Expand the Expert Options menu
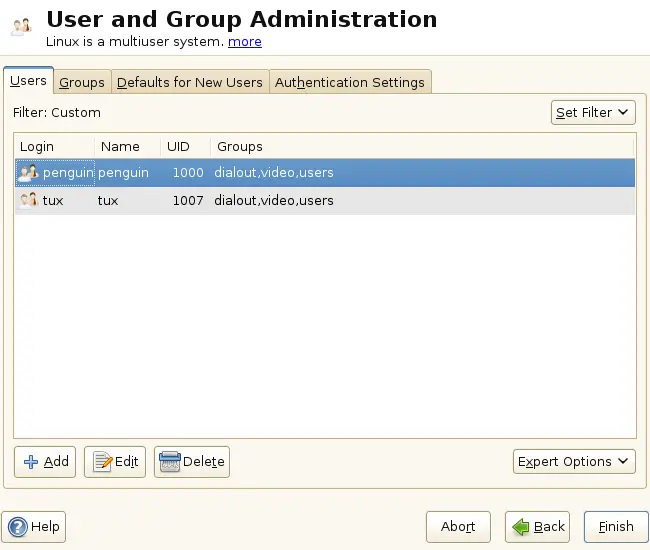The image size is (650, 550). coord(574,462)
